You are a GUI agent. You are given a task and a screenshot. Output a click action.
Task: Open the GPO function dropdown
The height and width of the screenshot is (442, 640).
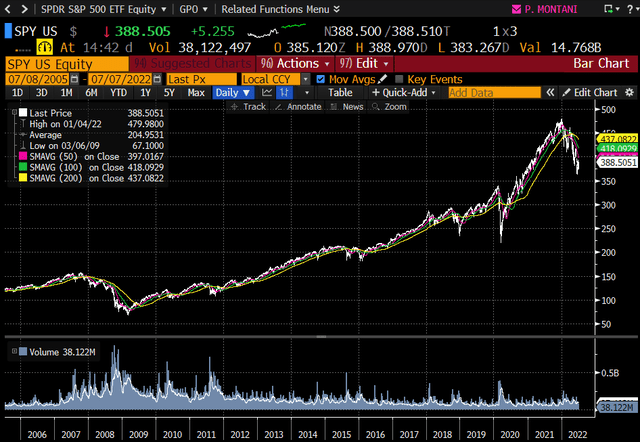193,9
